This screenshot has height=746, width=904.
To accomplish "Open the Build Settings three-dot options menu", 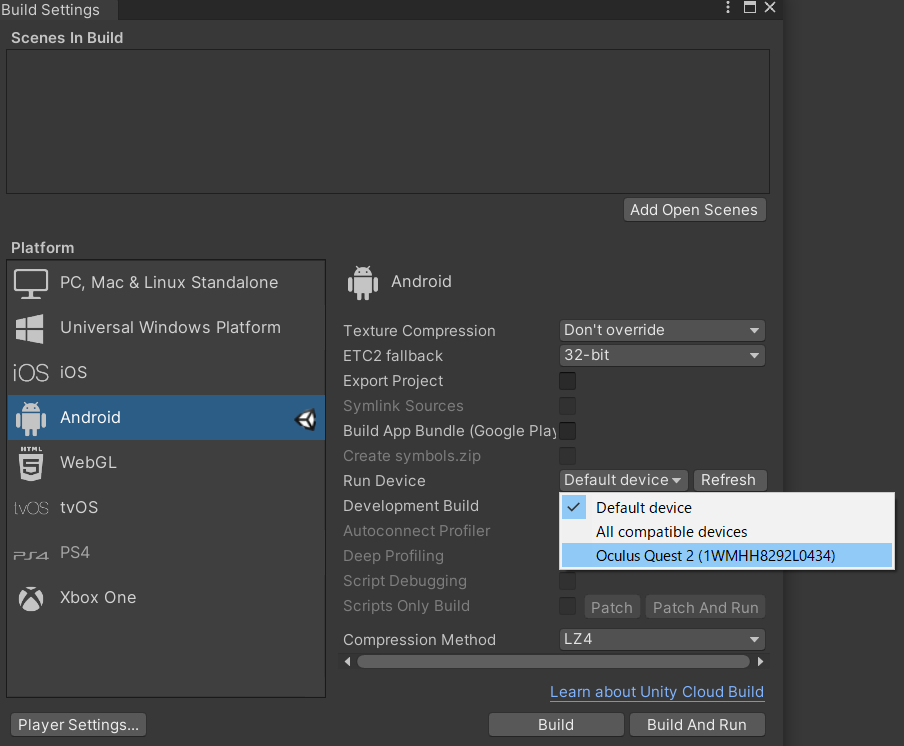I will click(x=728, y=7).
